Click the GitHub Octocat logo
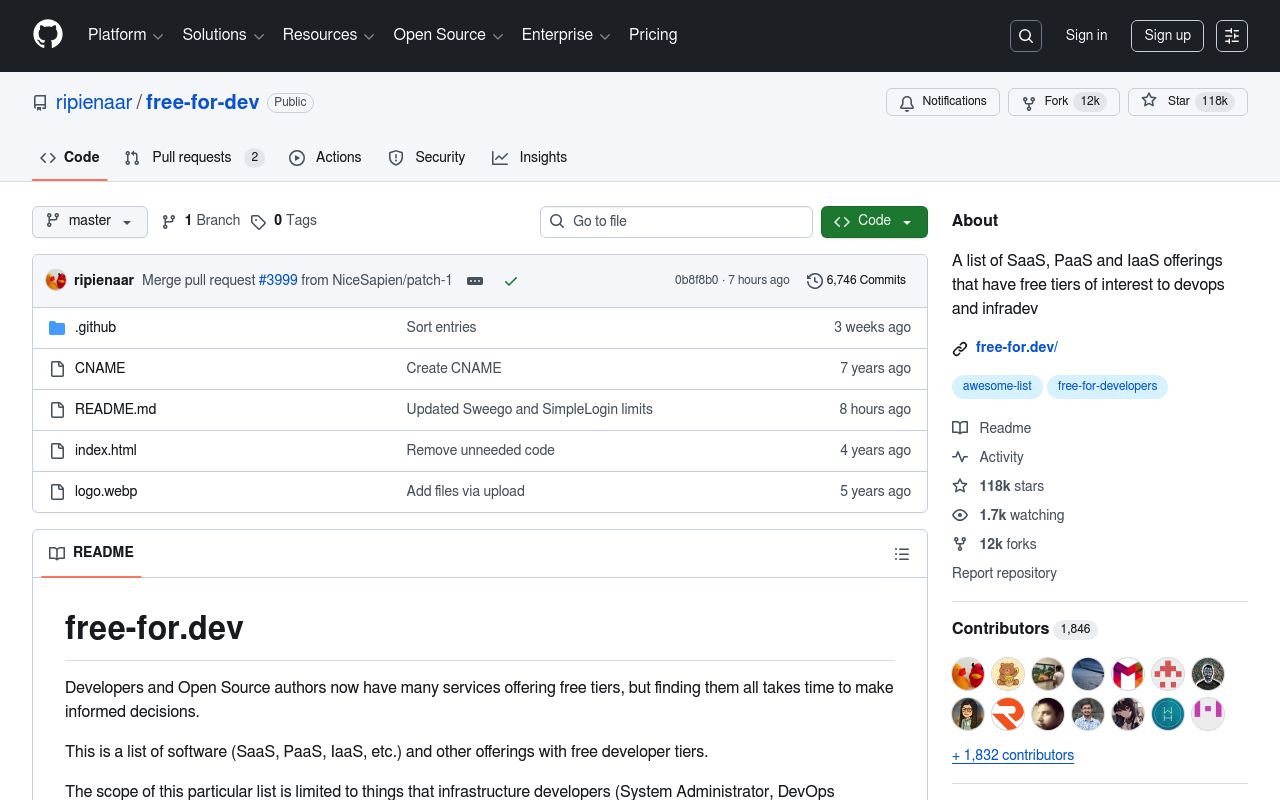This screenshot has height=800, width=1280. [48, 35]
